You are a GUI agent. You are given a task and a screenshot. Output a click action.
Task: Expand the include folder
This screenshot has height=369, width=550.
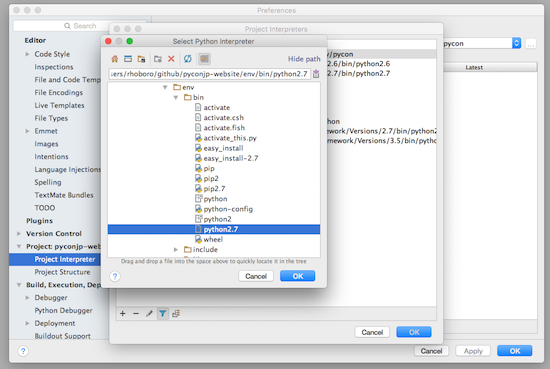[x=176, y=250]
